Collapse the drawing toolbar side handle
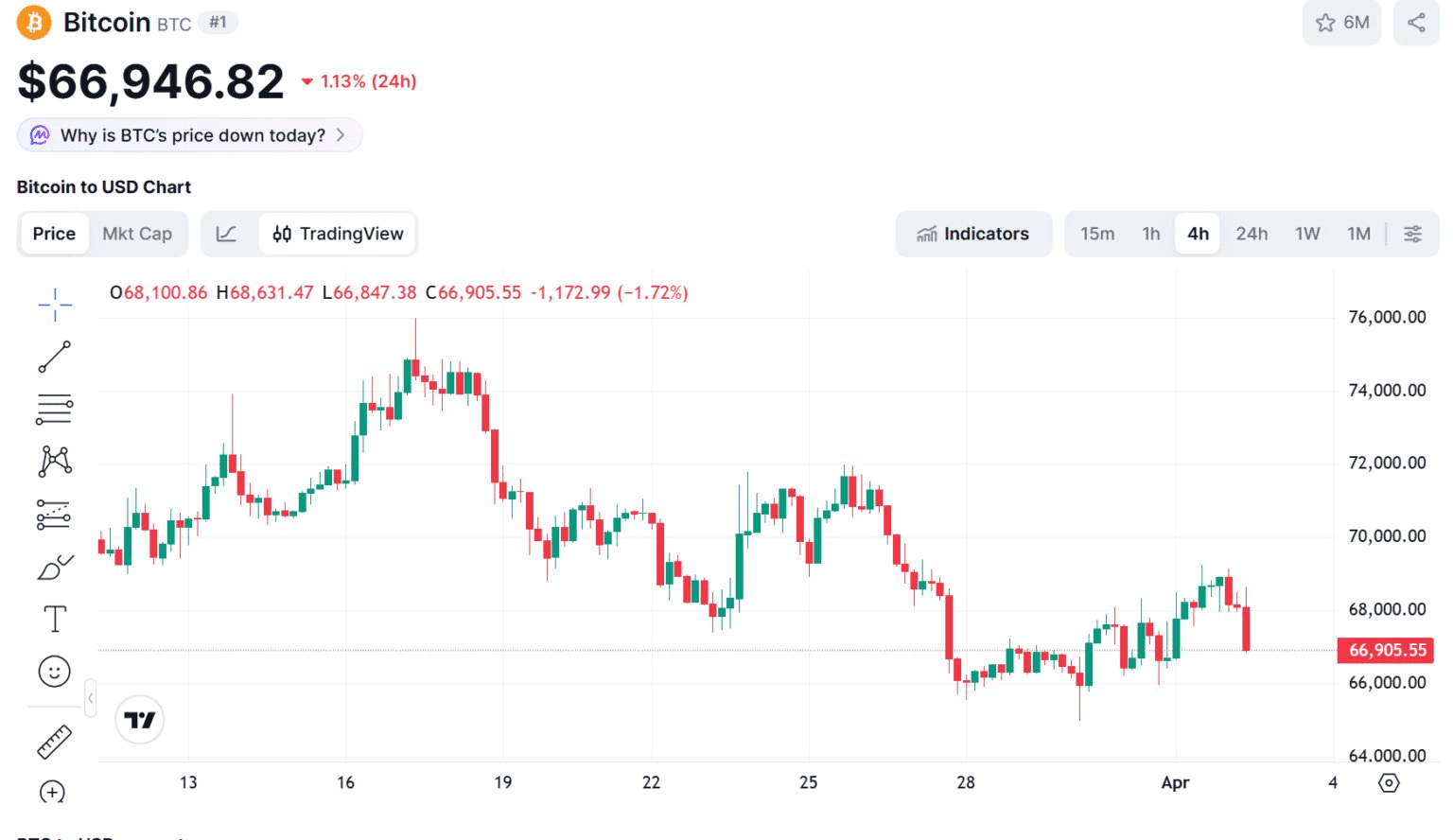This screenshot has width=1453, height=840. coord(91,699)
